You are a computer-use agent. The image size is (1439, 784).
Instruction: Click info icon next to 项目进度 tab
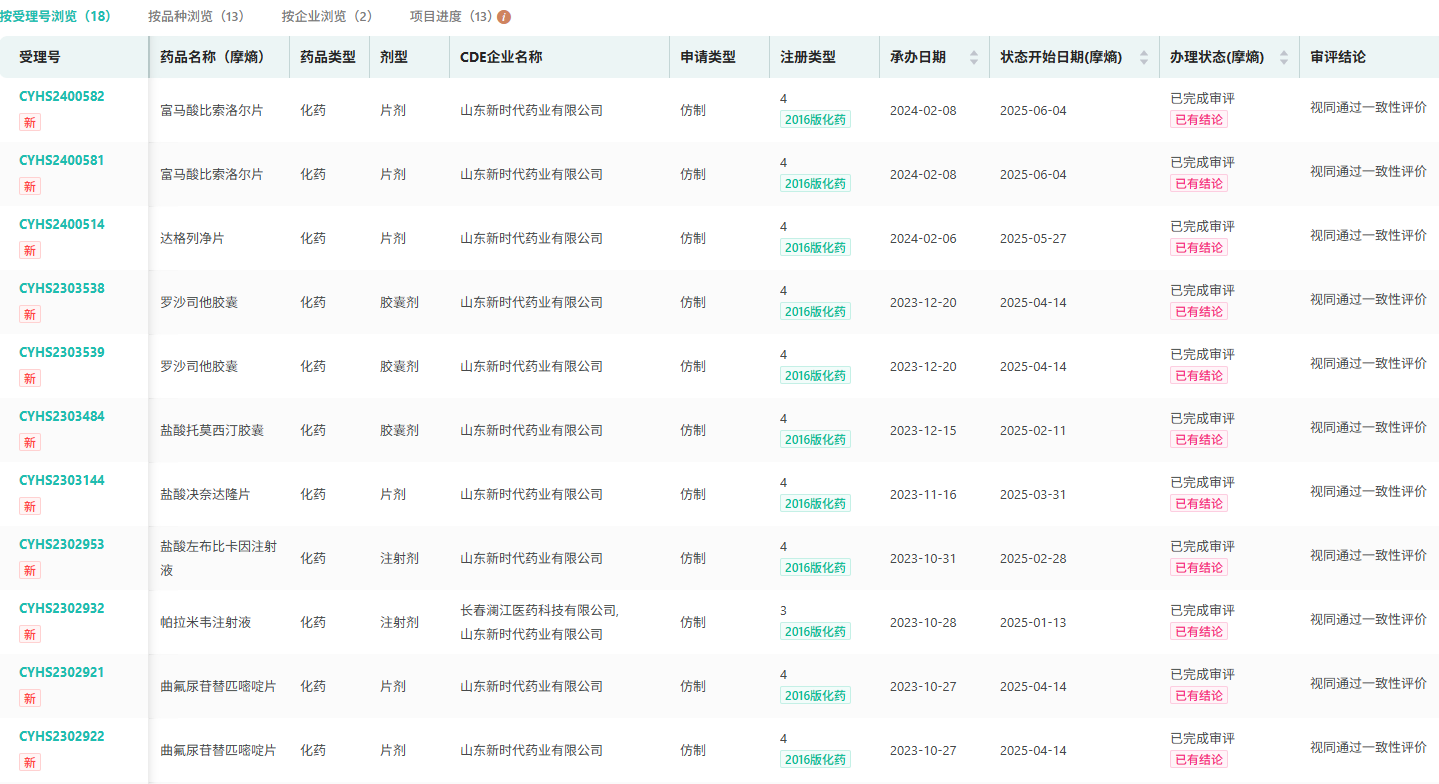coord(504,17)
